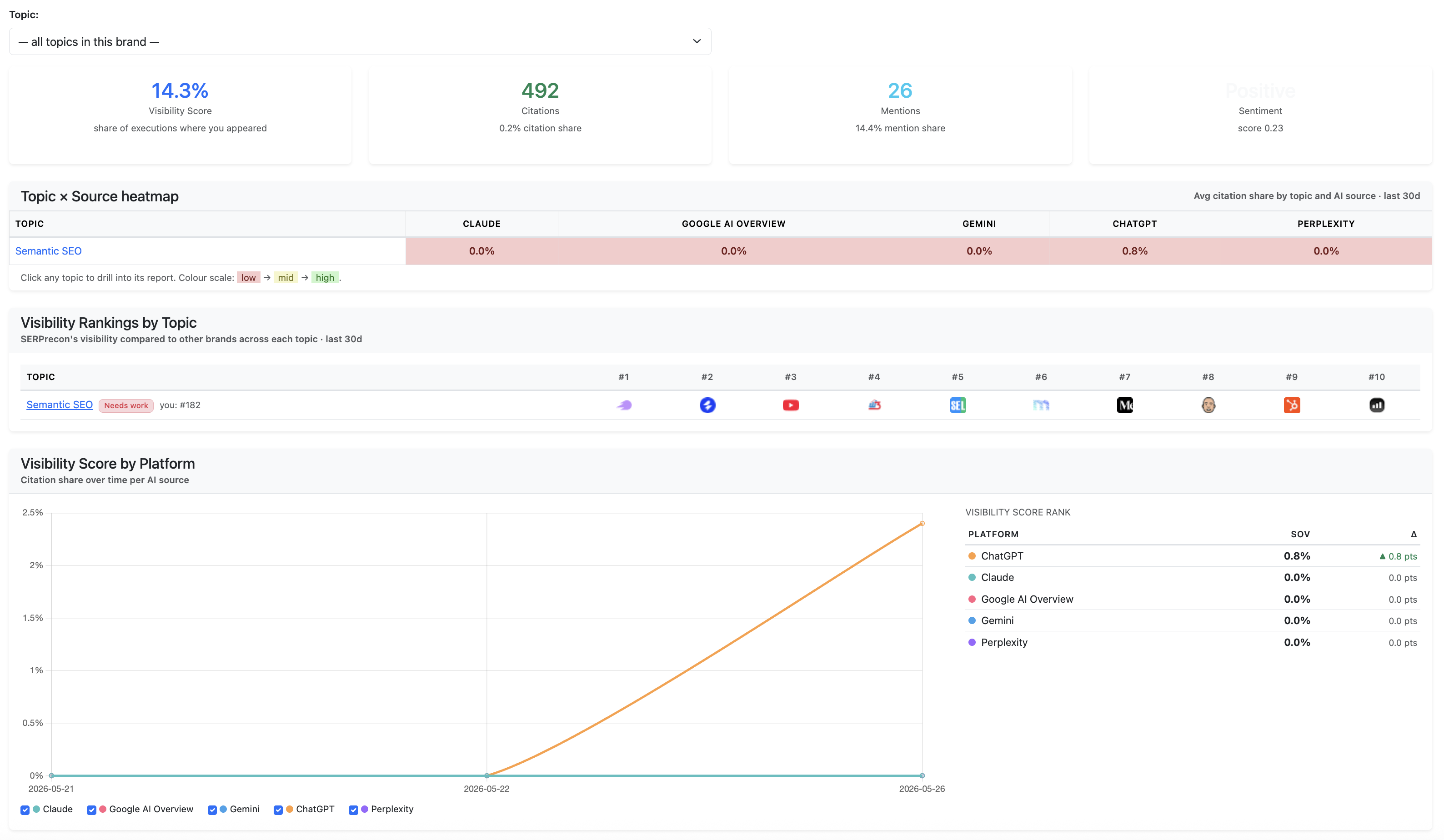1444x840 pixels.
Task: Click the 'Needs work' badge
Action: click(126, 405)
